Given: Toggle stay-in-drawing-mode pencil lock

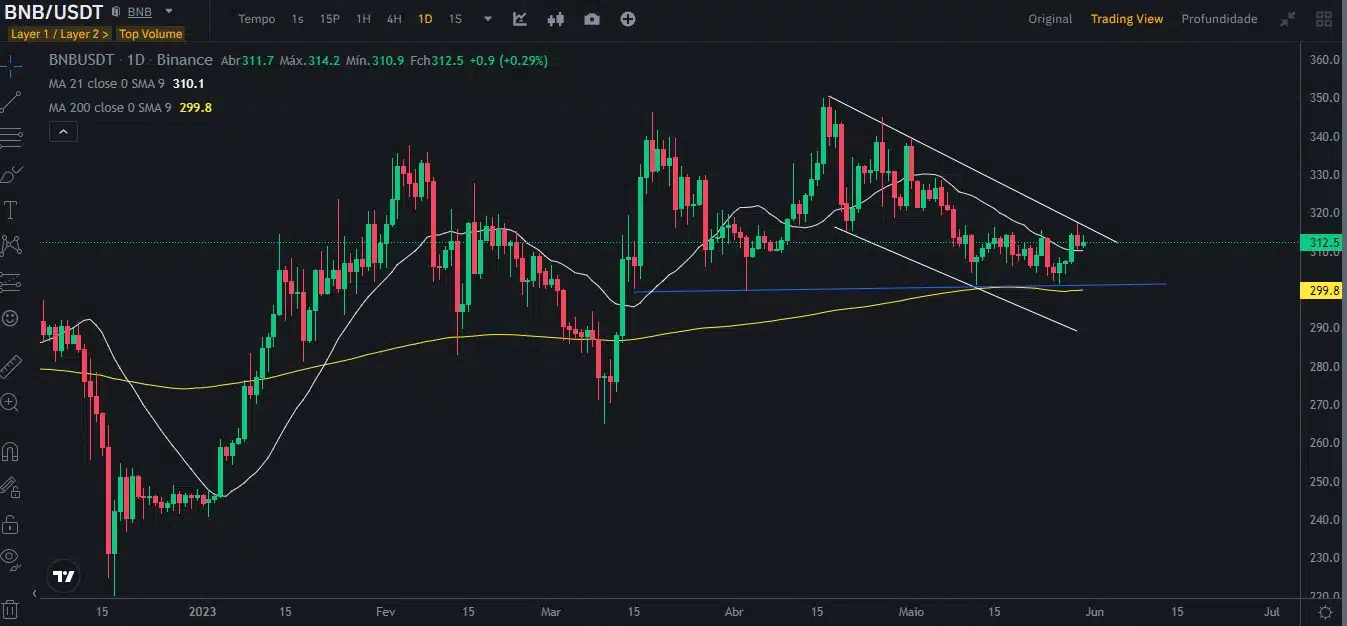Looking at the screenshot, I should pyautogui.click(x=10, y=488).
